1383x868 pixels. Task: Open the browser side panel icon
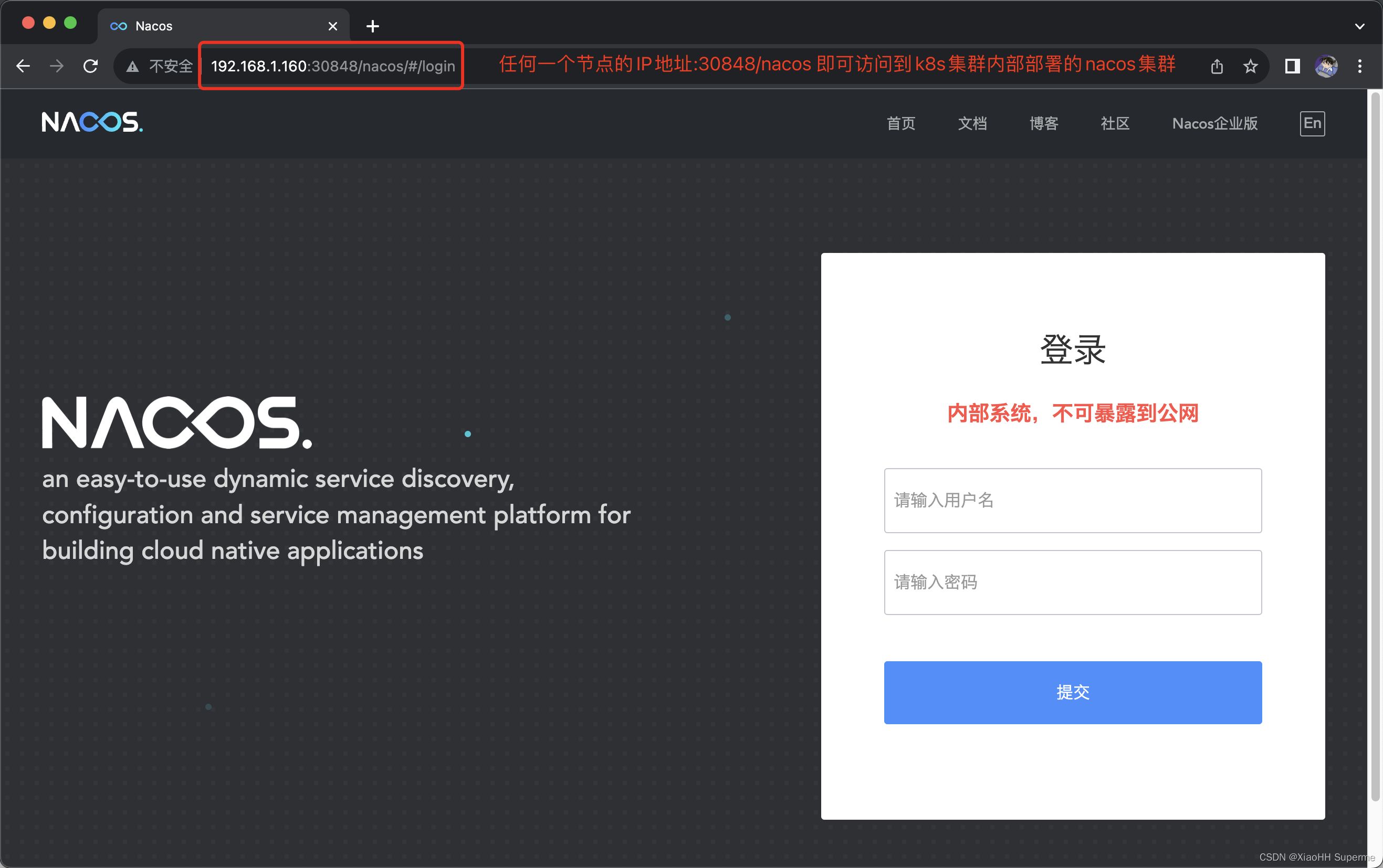pyautogui.click(x=1292, y=66)
